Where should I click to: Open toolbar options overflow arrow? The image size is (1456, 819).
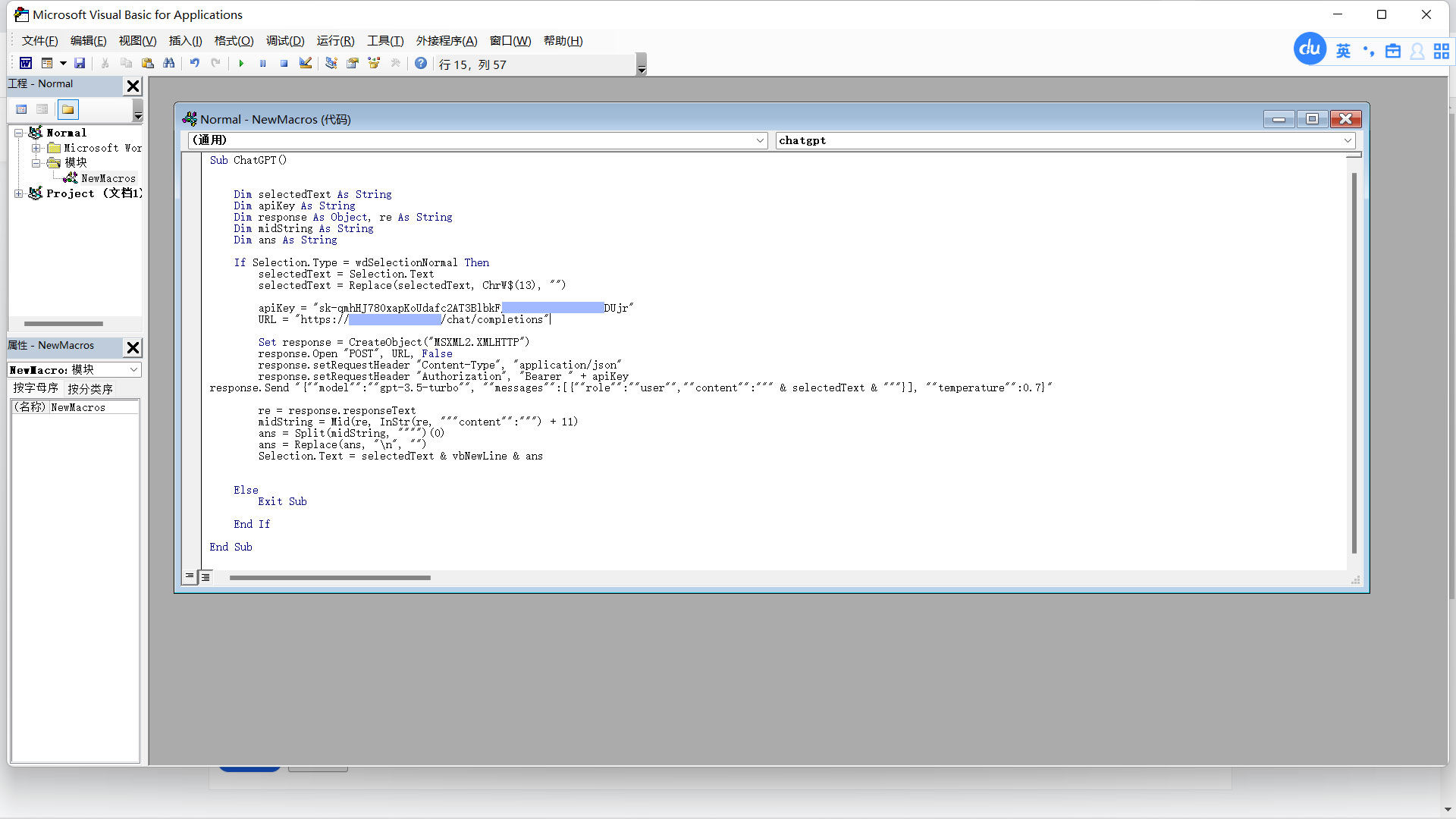point(642,64)
